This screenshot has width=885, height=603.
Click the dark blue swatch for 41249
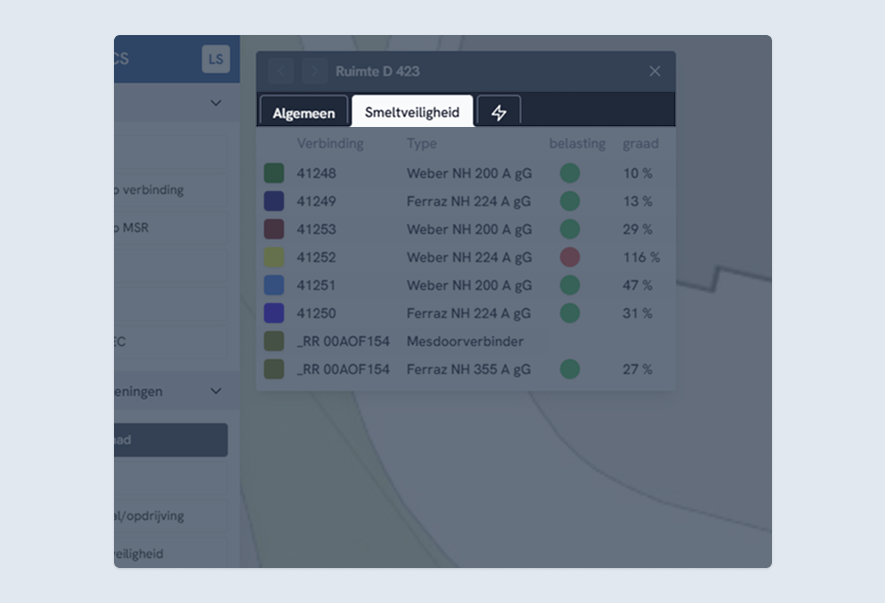click(274, 201)
